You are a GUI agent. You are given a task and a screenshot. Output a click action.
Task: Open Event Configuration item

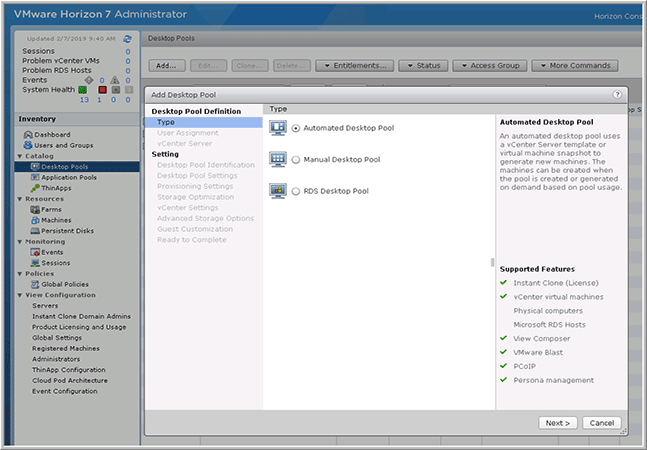coord(65,391)
